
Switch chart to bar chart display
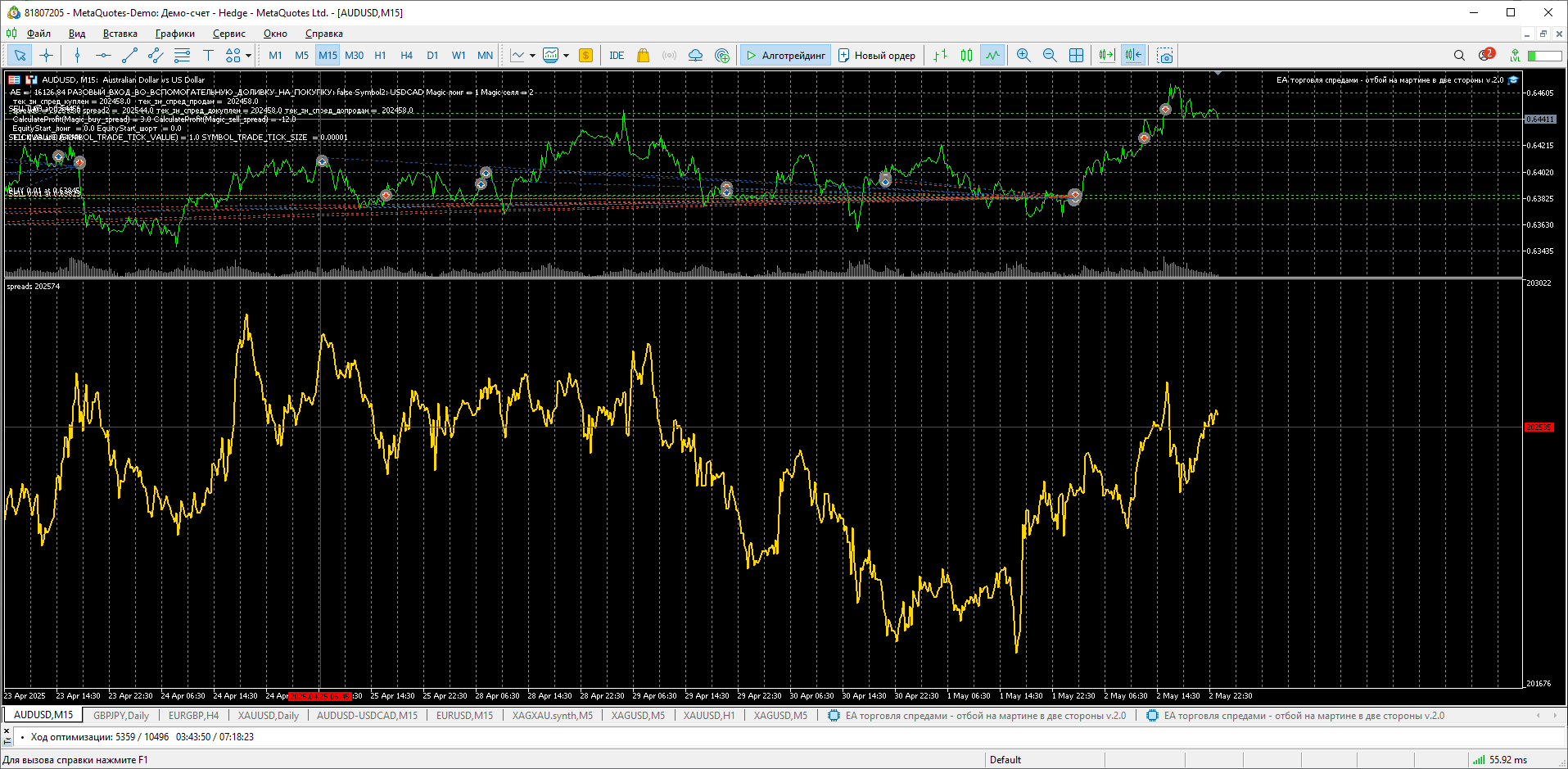click(x=940, y=56)
